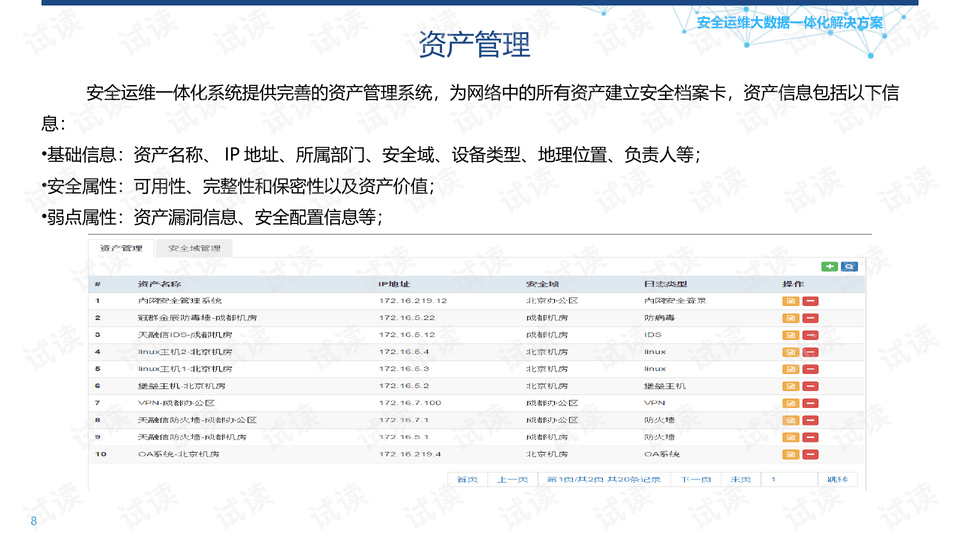960x540 pixels.
Task: Select IP cell 172.16.5.2
Action: 403,386
